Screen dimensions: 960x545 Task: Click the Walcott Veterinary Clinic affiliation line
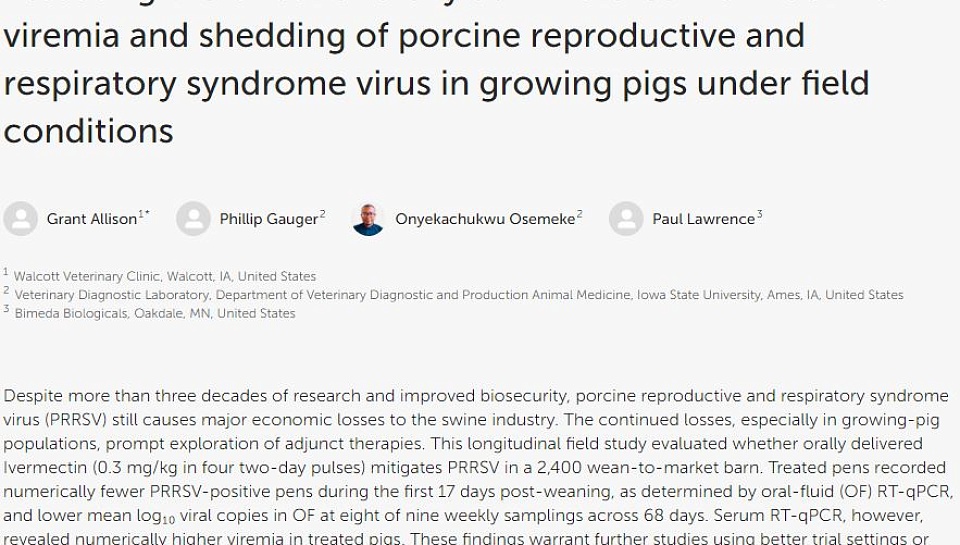click(164, 276)
